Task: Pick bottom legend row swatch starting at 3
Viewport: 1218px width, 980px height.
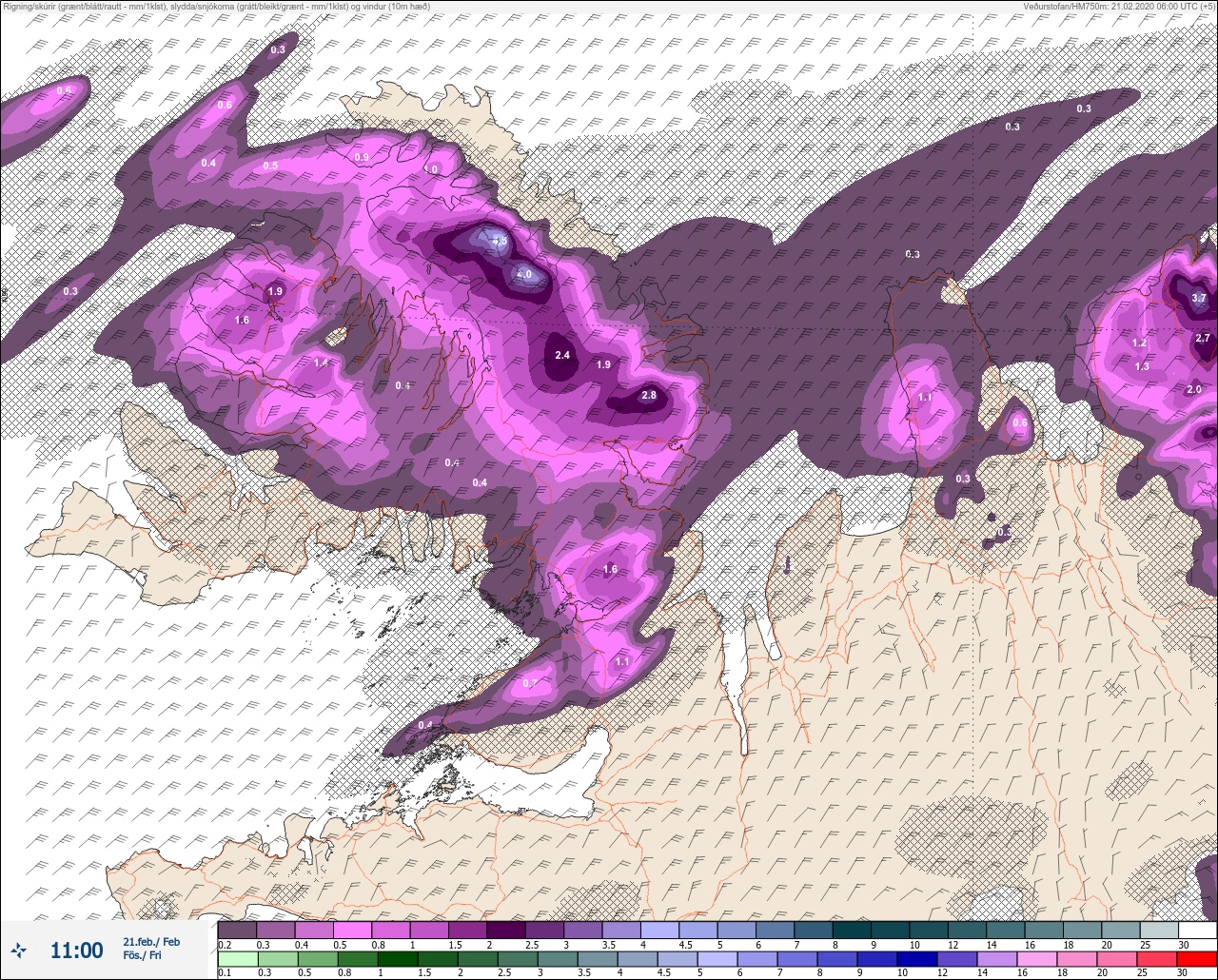Action: point(557,958)
